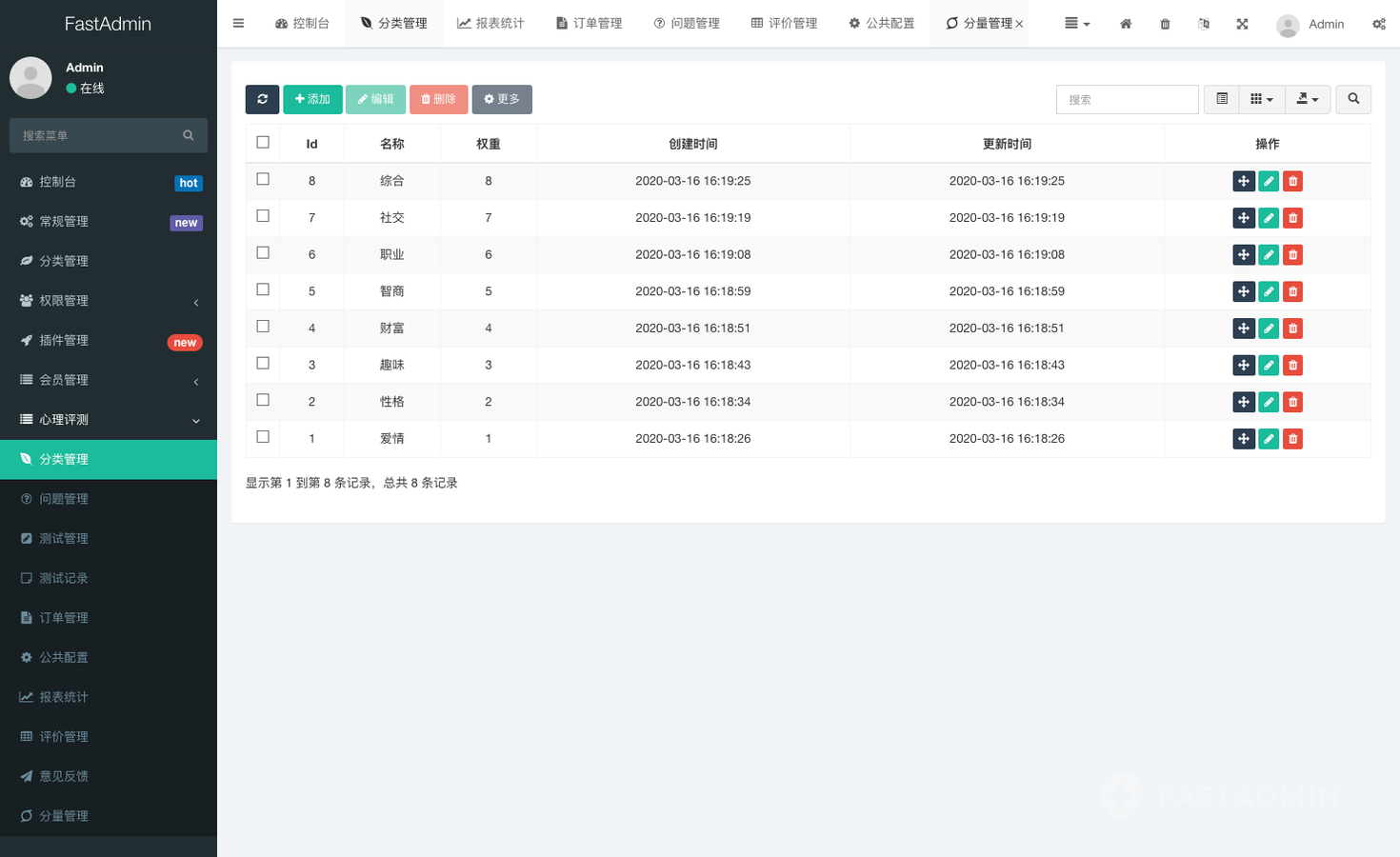This screenshot has height=857, width=1400.
Task: Click the refresh table icon button
Action: (262, 99)
